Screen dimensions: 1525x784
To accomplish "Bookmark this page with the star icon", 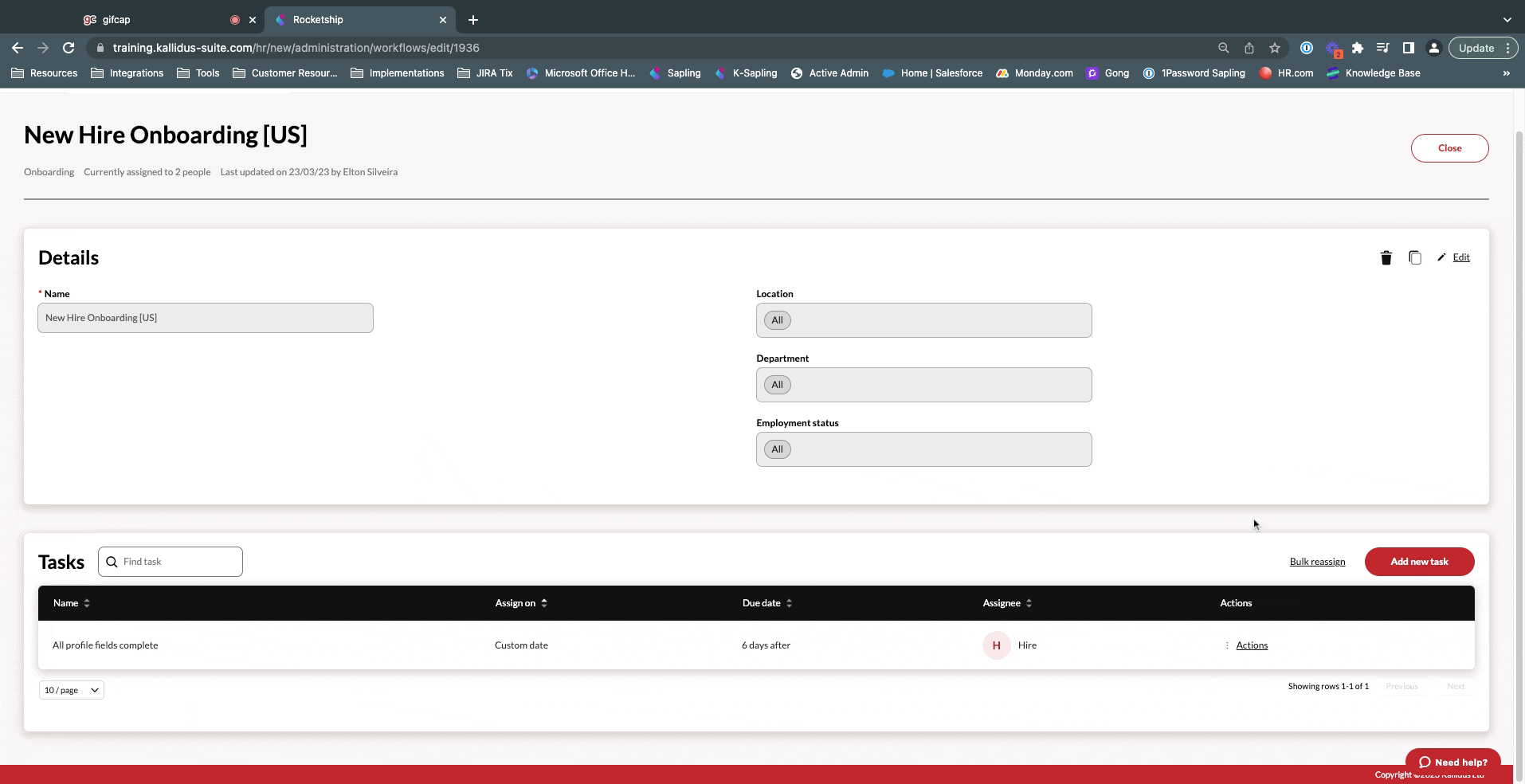I will pyautogui.click(x=1275, y=48).
